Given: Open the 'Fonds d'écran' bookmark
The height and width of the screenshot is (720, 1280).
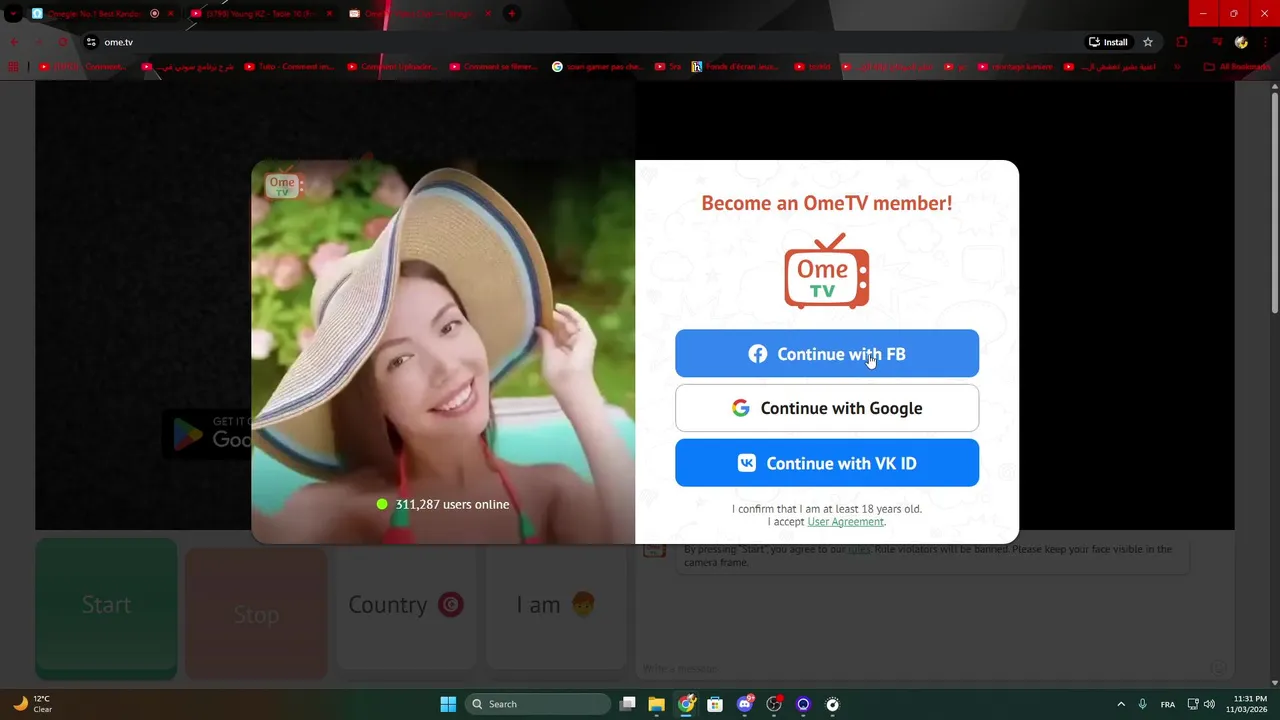Looking at the screenshot, I should [x=735, y=67].
